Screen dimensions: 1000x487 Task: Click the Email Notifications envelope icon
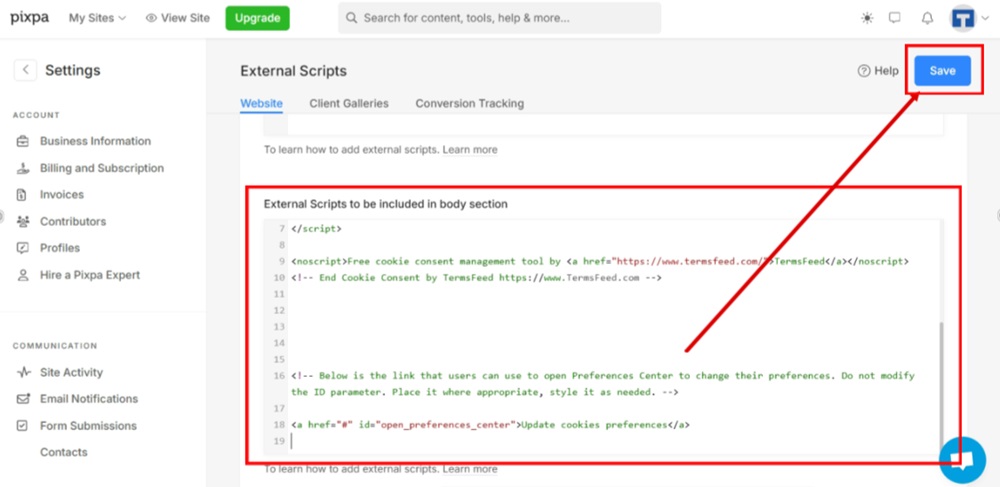[23, 399]
